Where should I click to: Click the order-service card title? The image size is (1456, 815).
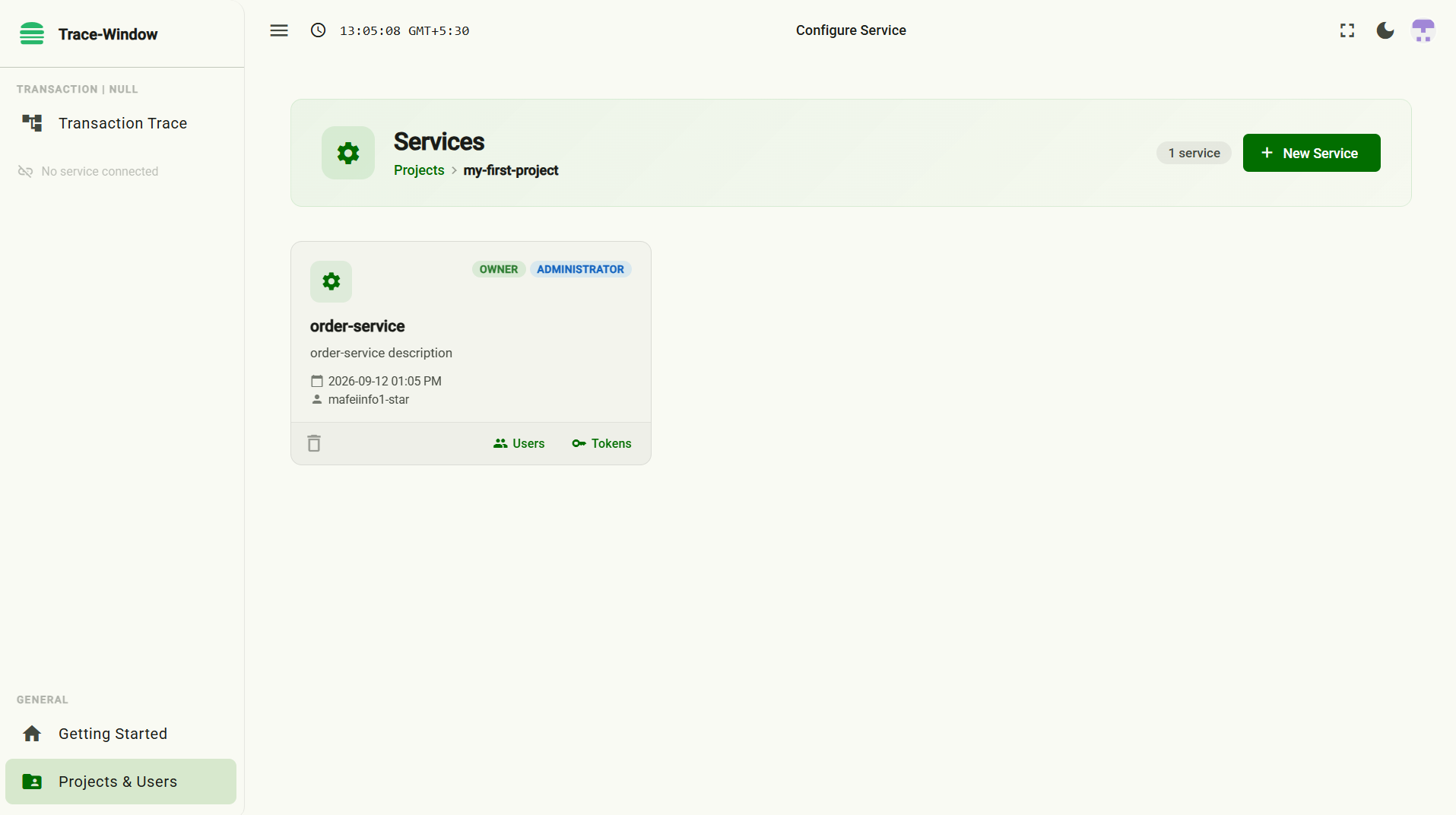357,326
